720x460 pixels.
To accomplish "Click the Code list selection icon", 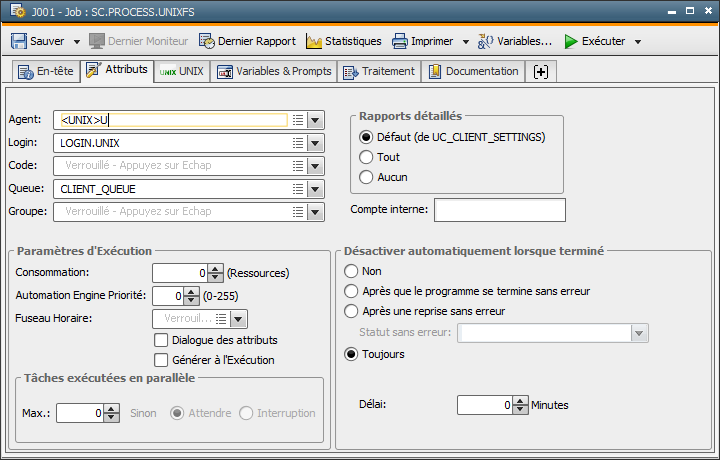I will pyautogui.click(x=298, y=166).
